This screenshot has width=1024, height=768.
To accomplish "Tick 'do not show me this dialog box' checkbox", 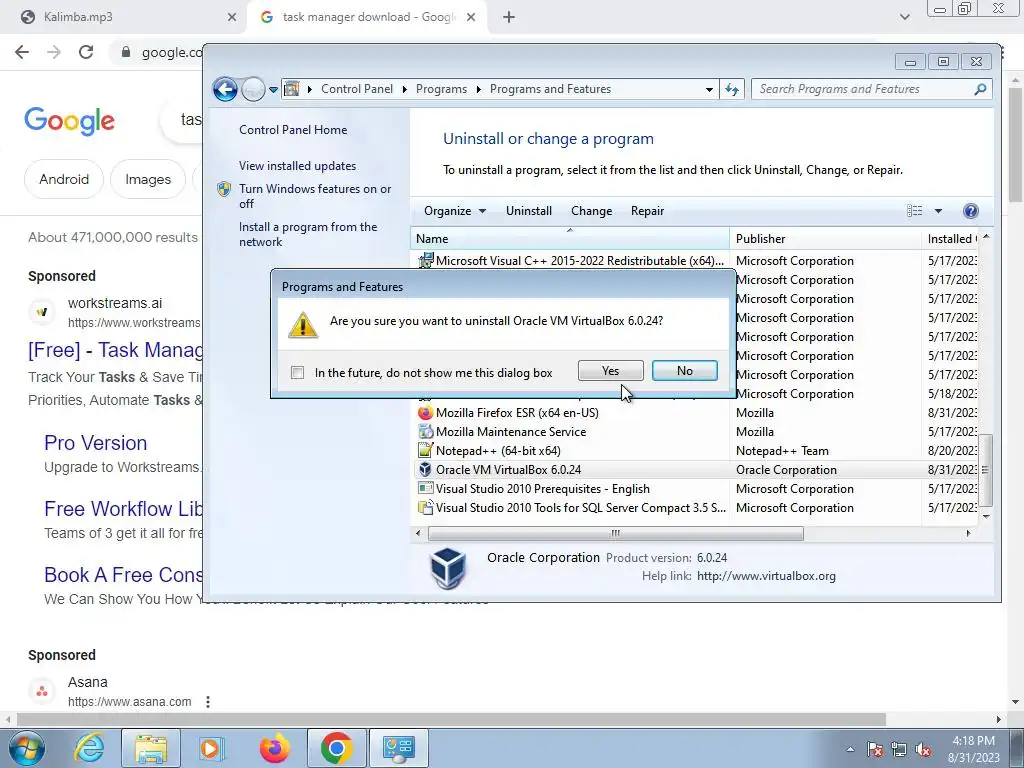I will point(298,373).
